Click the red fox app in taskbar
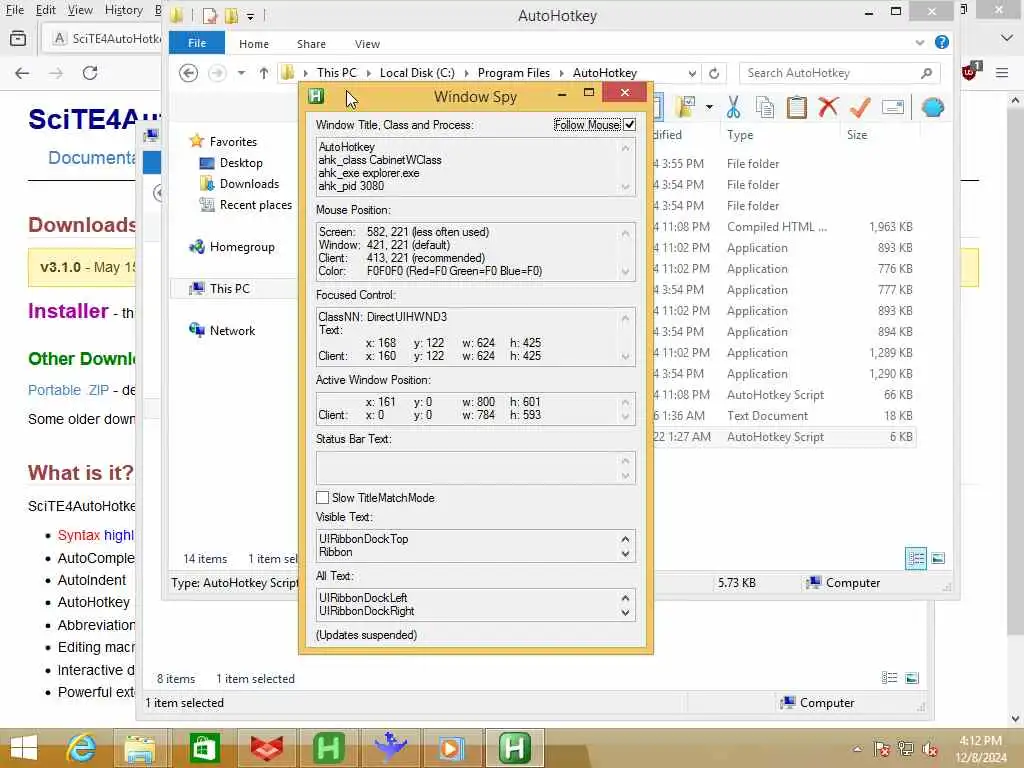Screen dimensions: 1024x768 pos(266,747)
